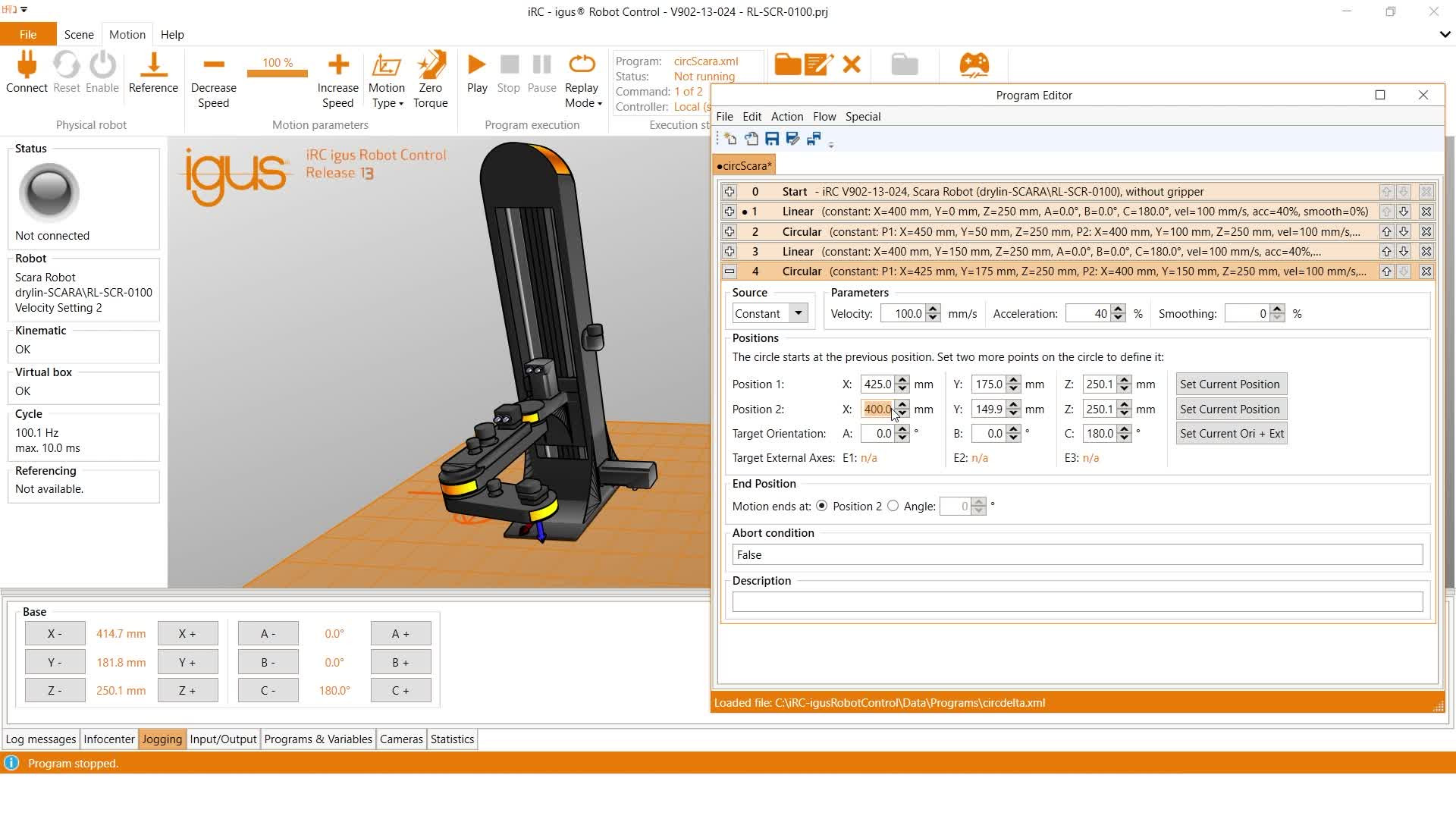Open the Action menu in Program Editor
The height and width of the screenshot is (819, 1456).
(786, 116)
